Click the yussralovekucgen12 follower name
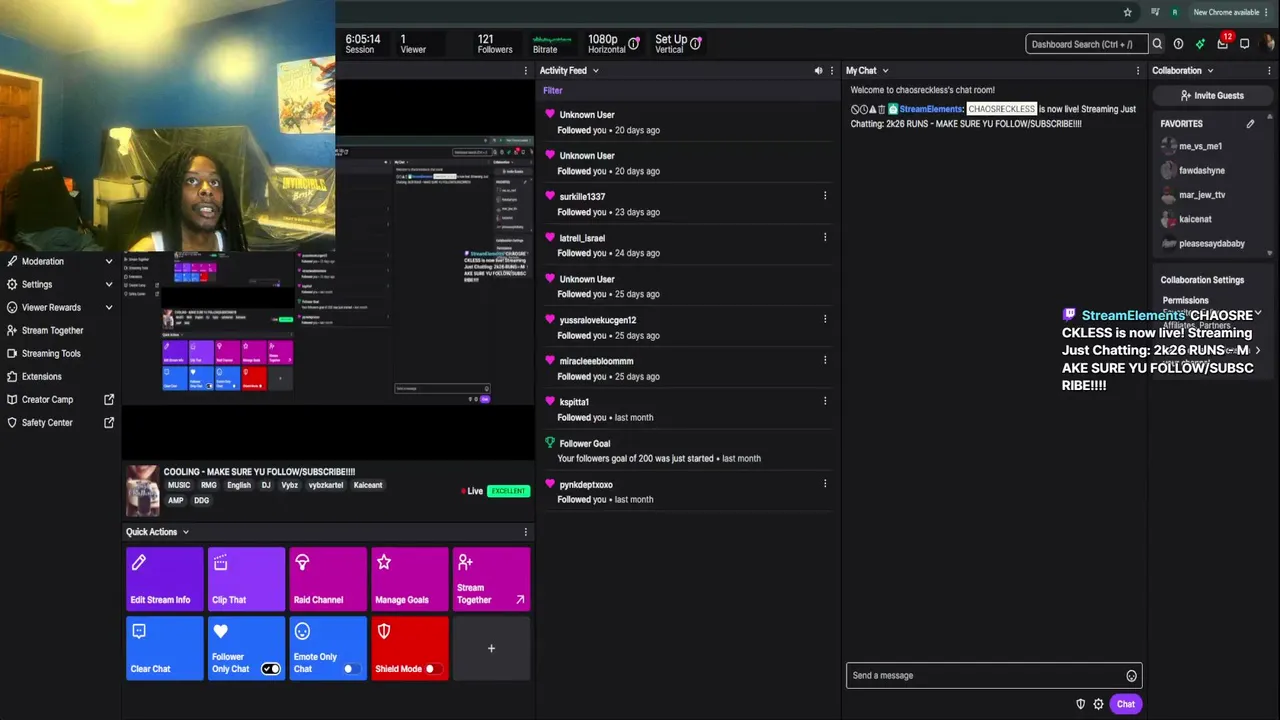1280x720 pixels. (597, 320)
